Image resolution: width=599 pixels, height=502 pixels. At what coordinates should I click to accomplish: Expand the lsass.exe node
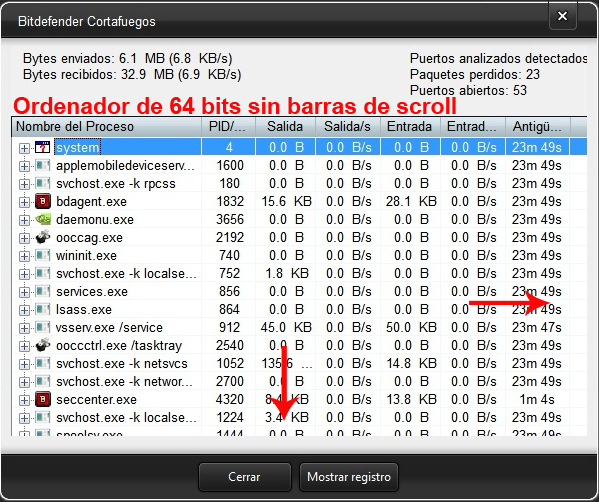click(24, 310)
